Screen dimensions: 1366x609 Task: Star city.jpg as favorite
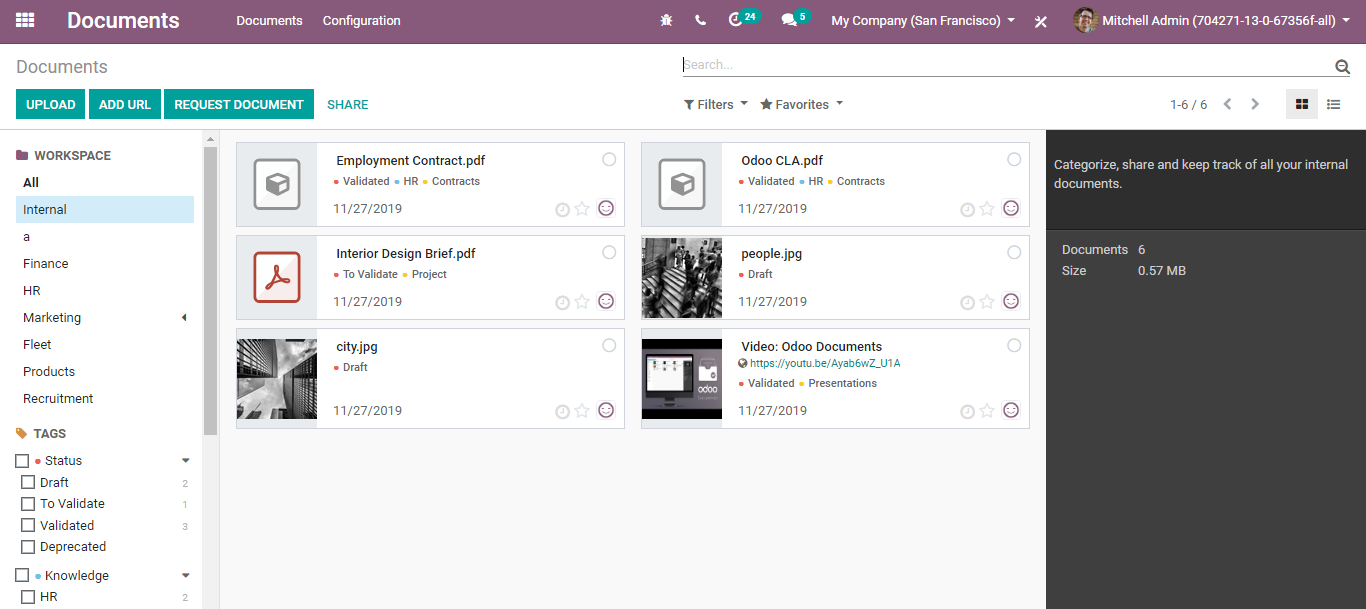(x=582, y=411)
